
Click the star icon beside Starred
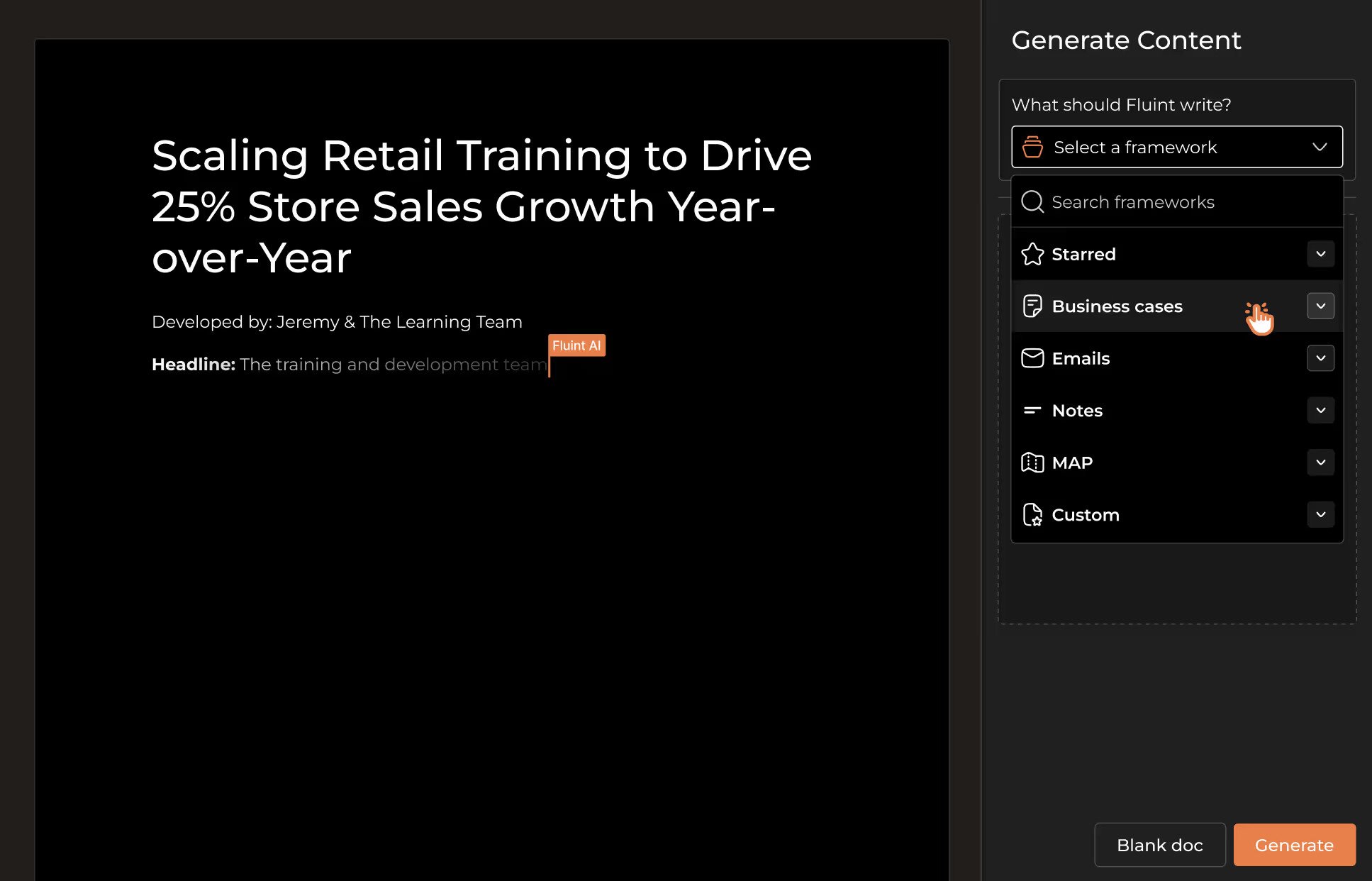click(x=1032, y=254)
